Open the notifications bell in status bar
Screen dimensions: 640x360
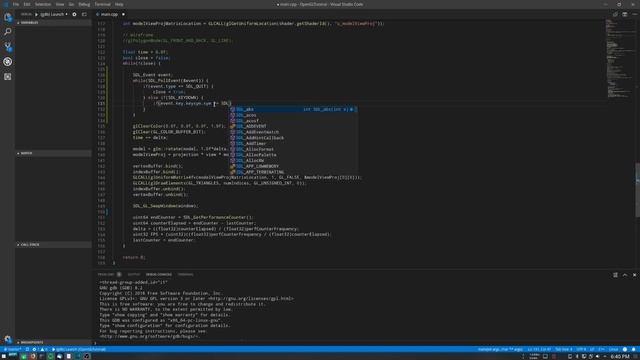pos(633,349)
